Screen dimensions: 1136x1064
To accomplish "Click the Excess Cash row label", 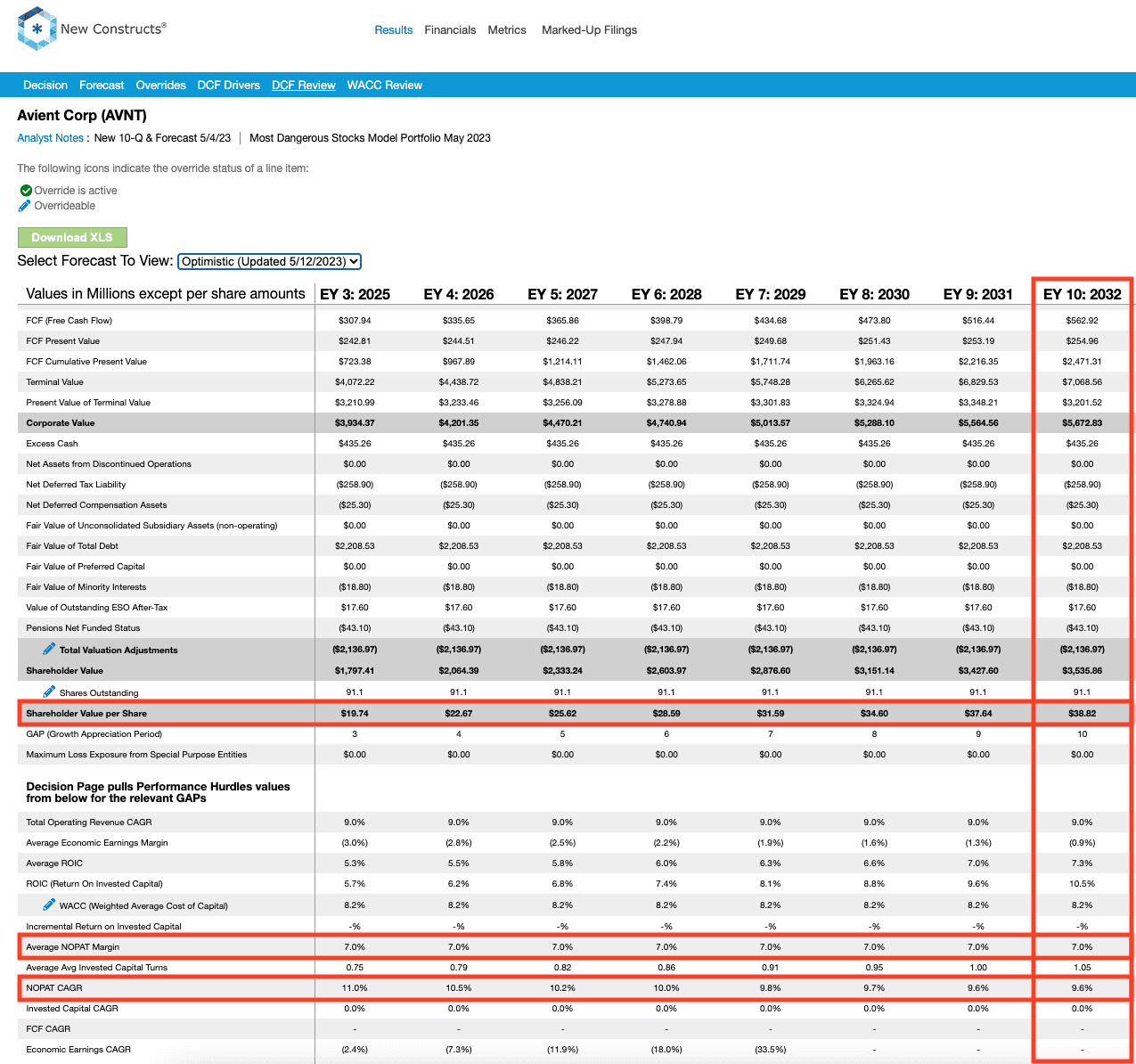I will click(52, 444).
